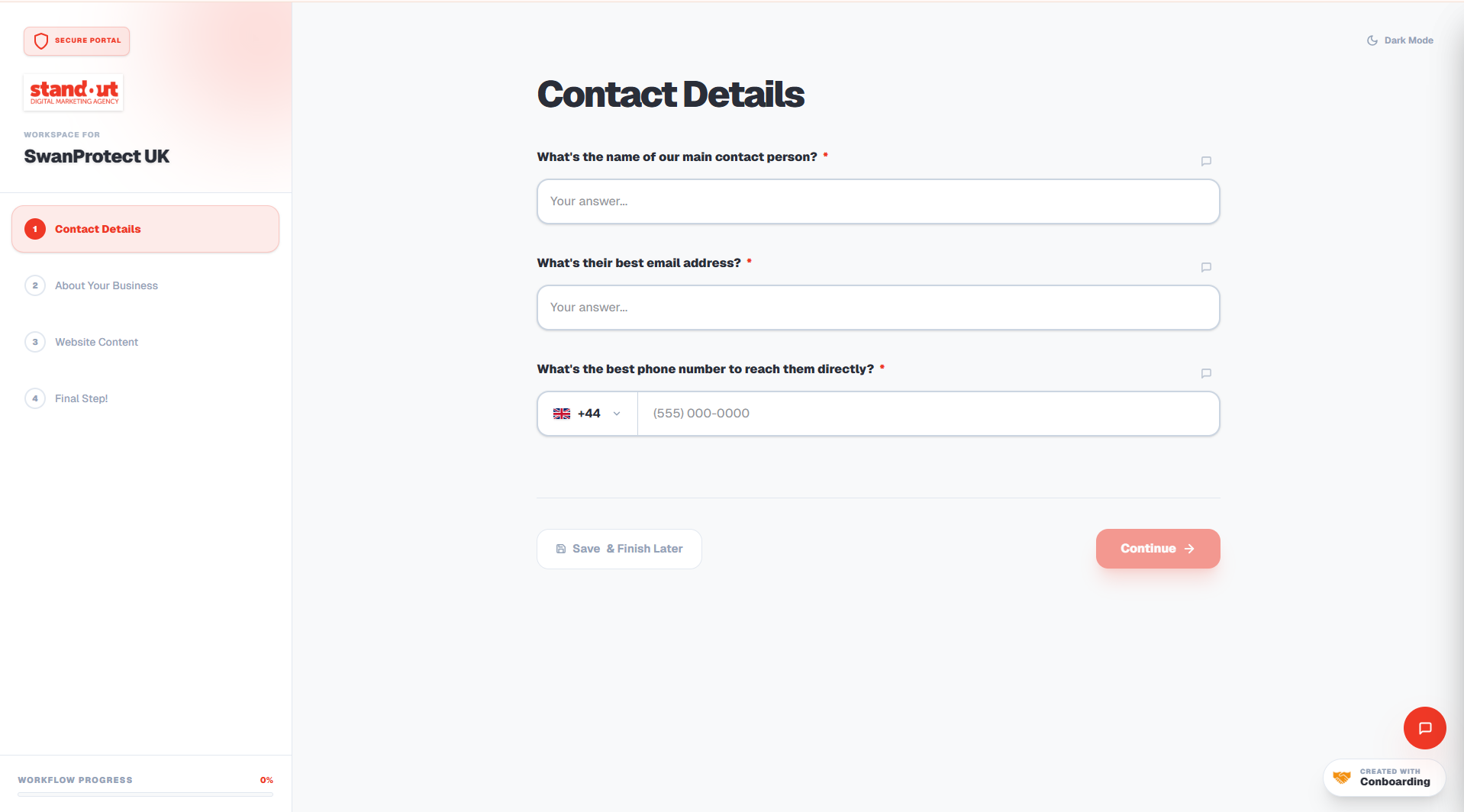Click the UK flag icon in phone field
The image size is (1464, 812).
point(562,414)
